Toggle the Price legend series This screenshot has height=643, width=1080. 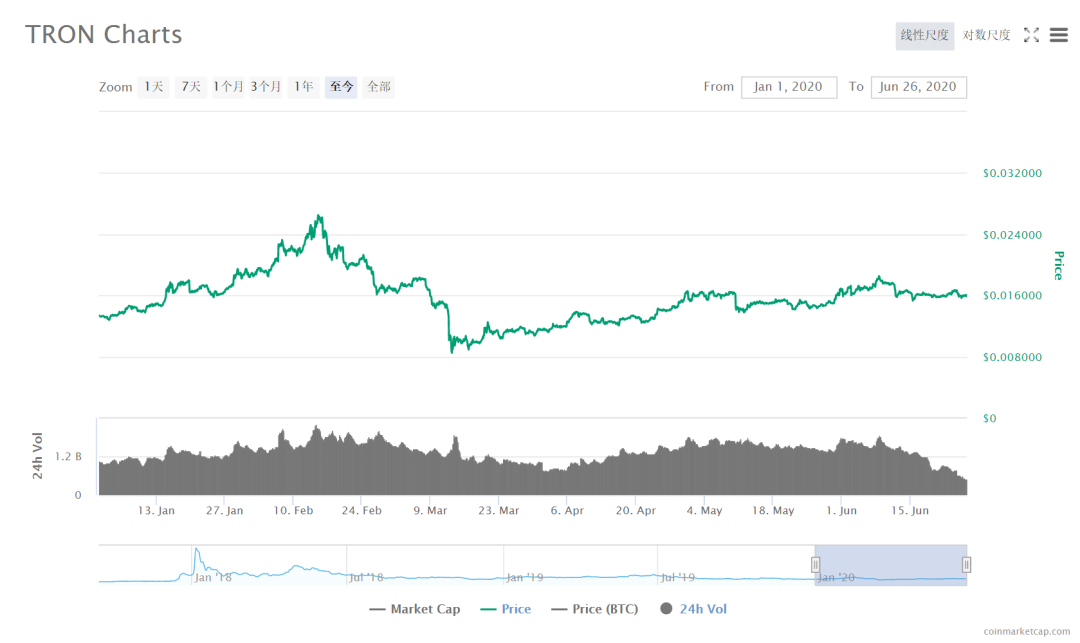pos(506,609)
